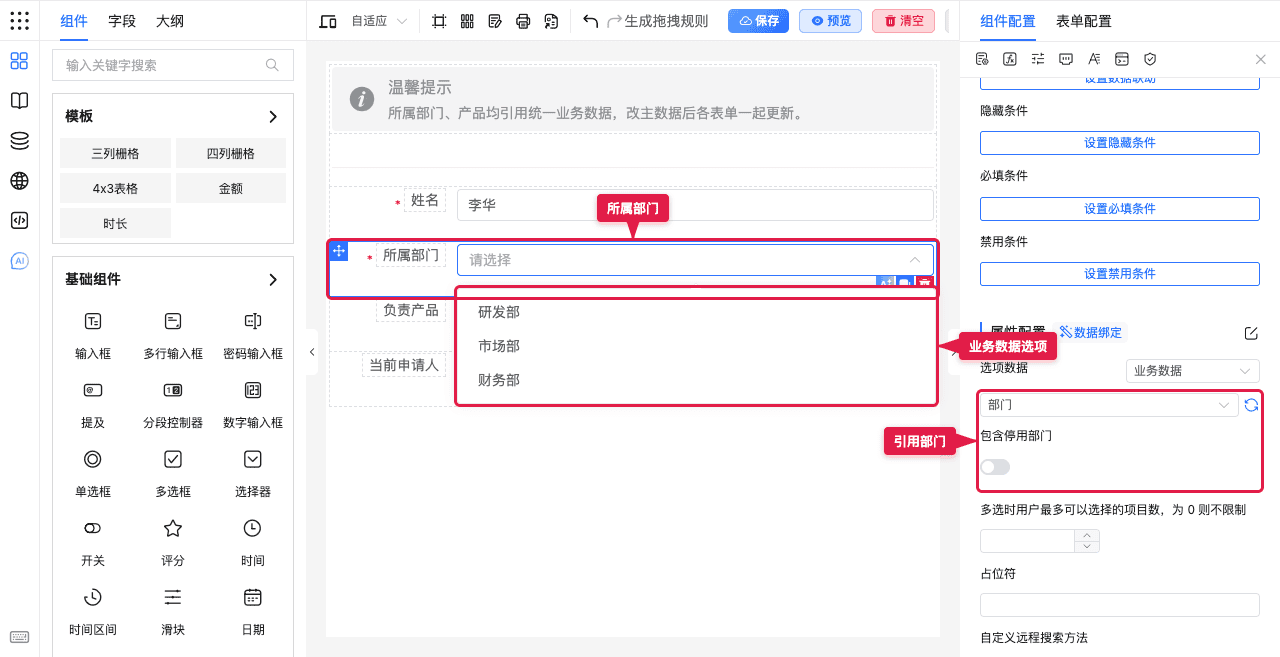Click the 姓名 input containing 李华
1280x657 pixels.
click(x=695, y=205)
